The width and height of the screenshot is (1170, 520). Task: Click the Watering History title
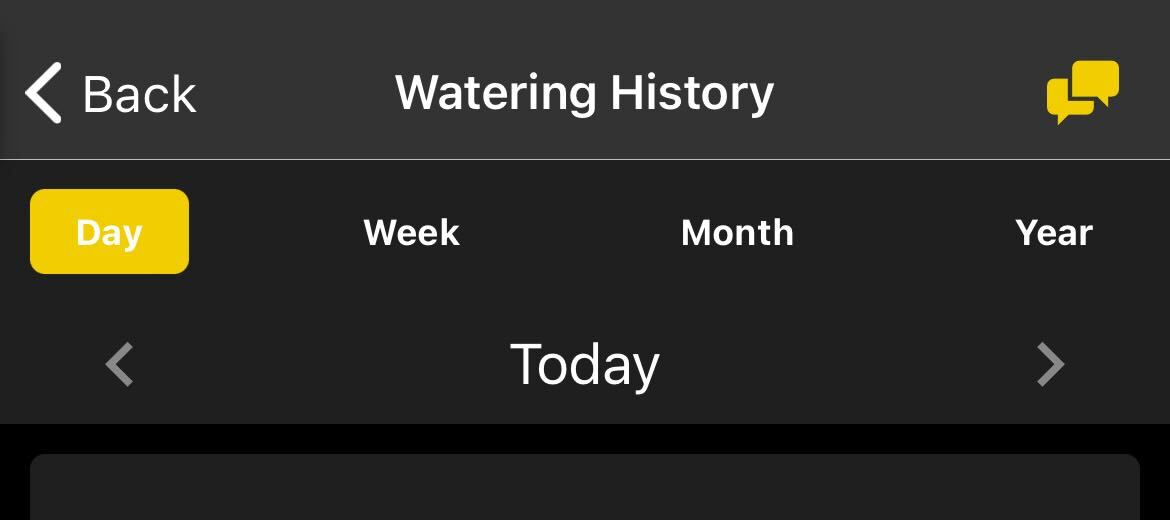[x=584, y=92]
